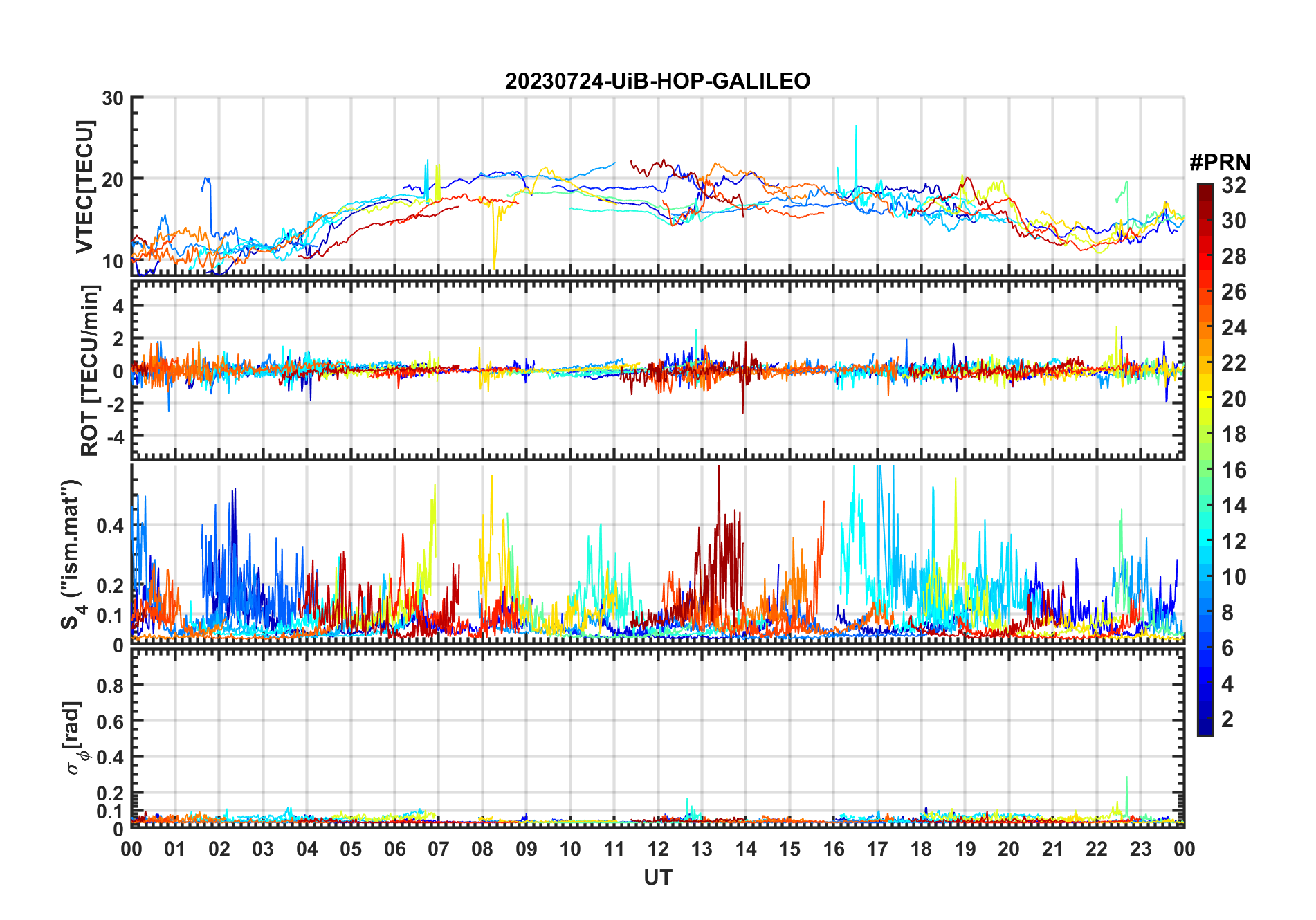
Task: Click colorbar tick label "26"
Action: pos(1234,292)
